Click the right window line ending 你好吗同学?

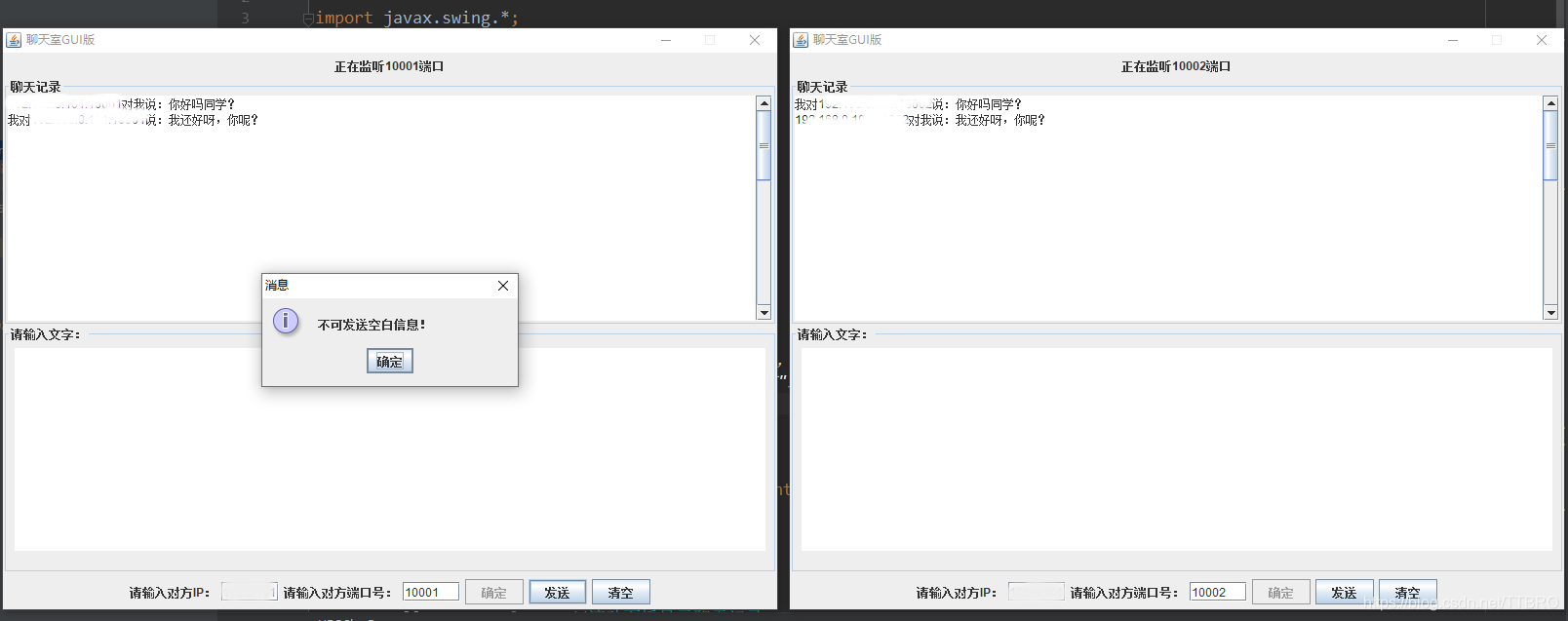pyautogui.click(x=908, y=104)
